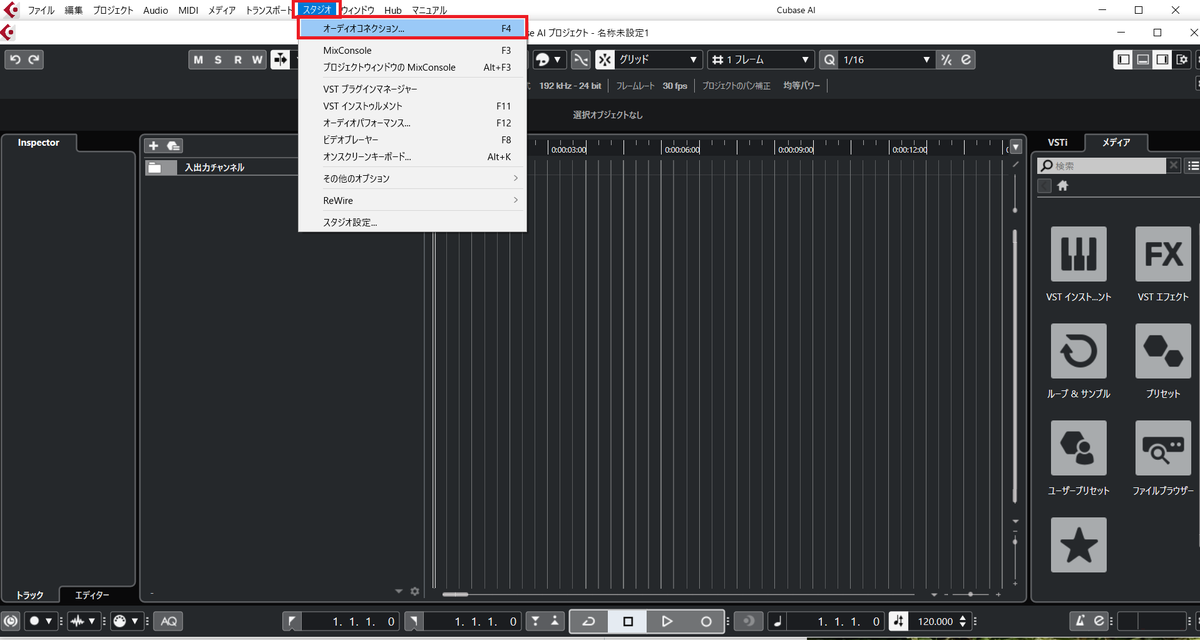Expand その他のオプション submenu

click(x=412, y=178)
